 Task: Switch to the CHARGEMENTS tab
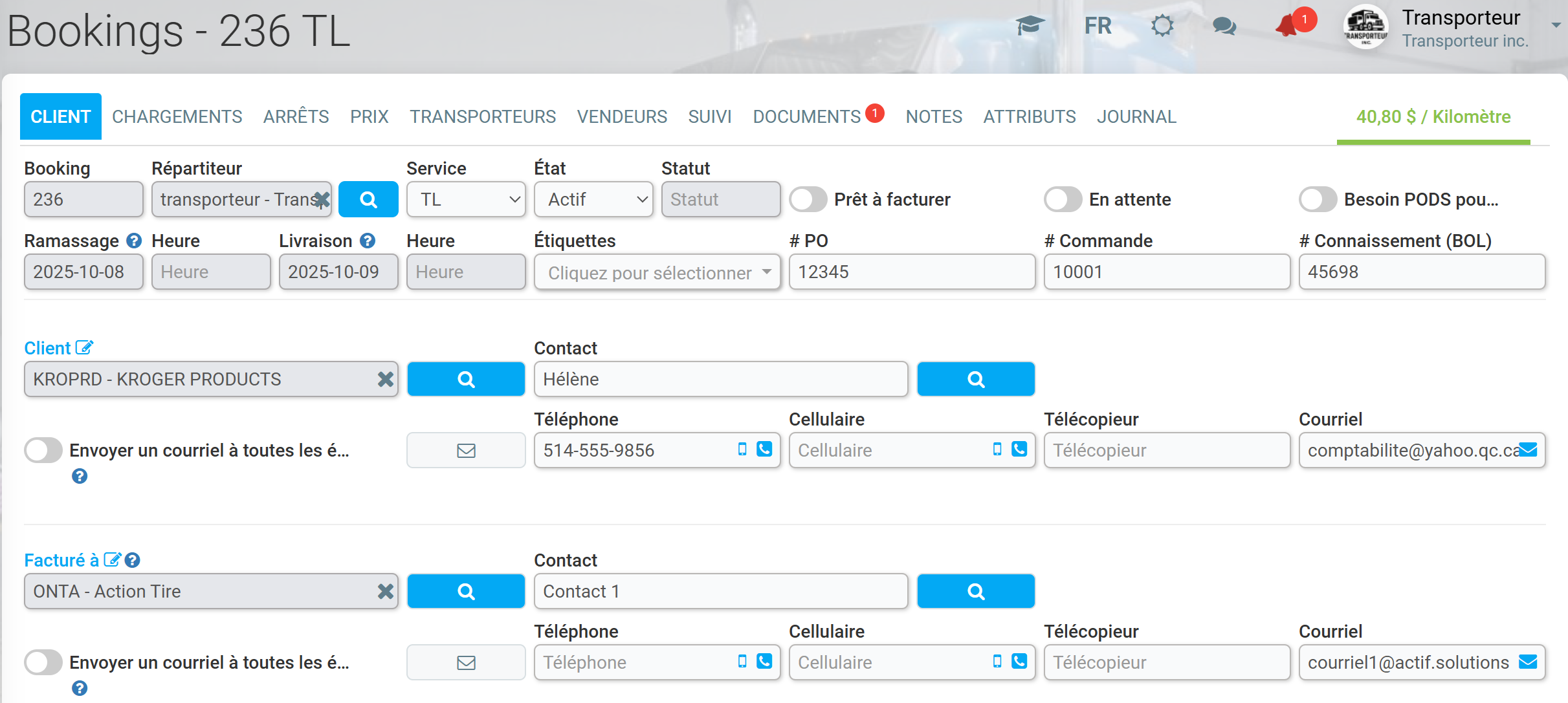tap(177, 116)
